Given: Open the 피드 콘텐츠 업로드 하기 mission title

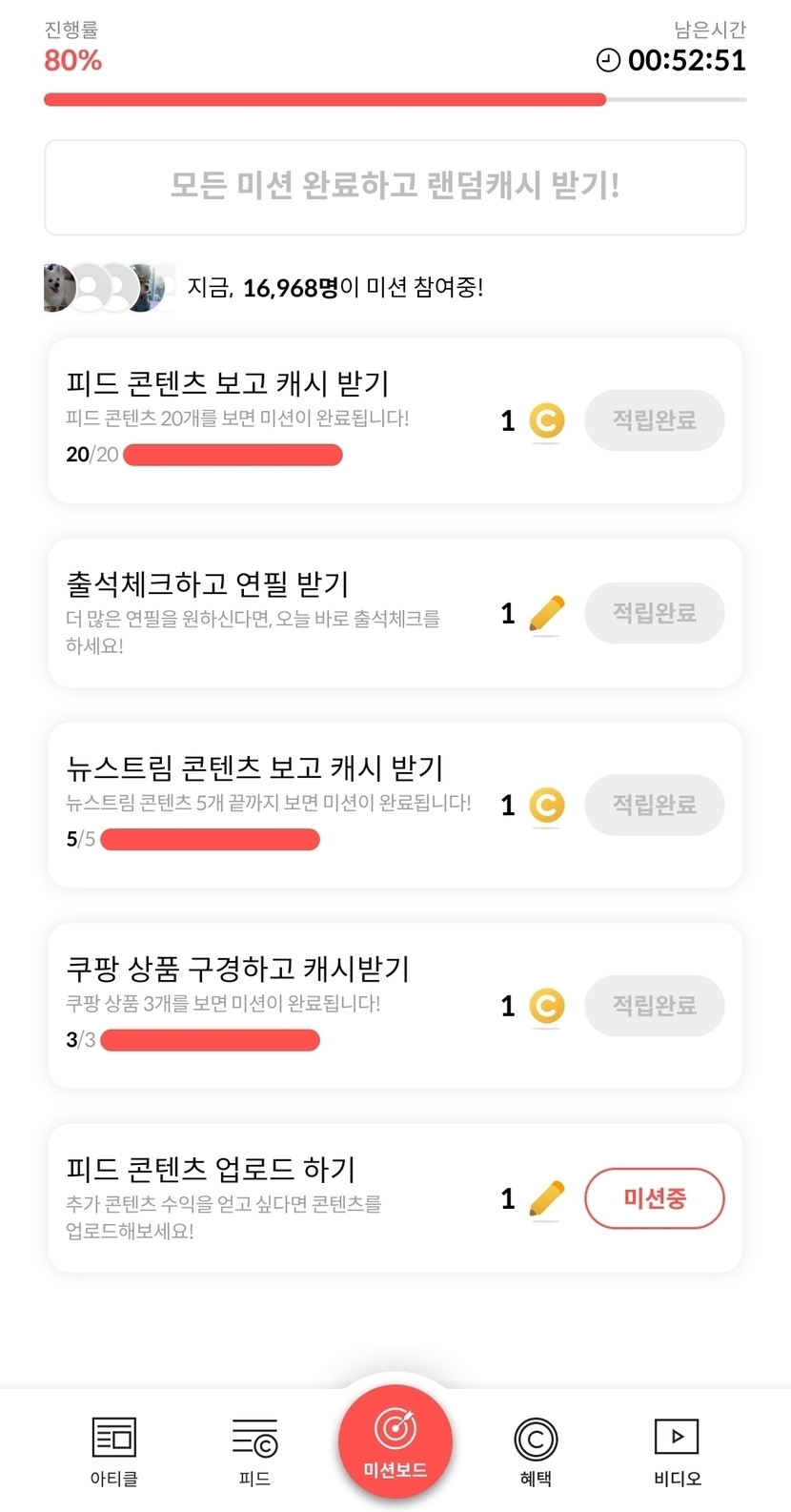Looking at the screenshot, I should [211, 1169].
